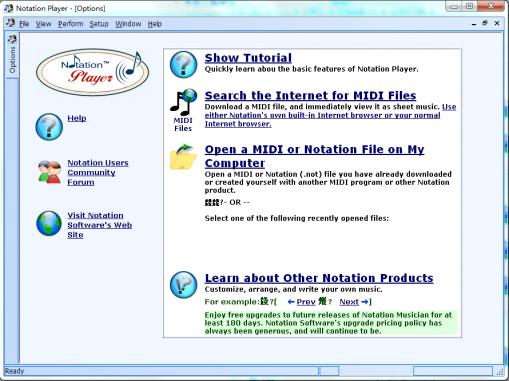This screenshot has width=509, height=381.
Task: Click the built-in Internet browser link text
Action: (x=330, y=115)
